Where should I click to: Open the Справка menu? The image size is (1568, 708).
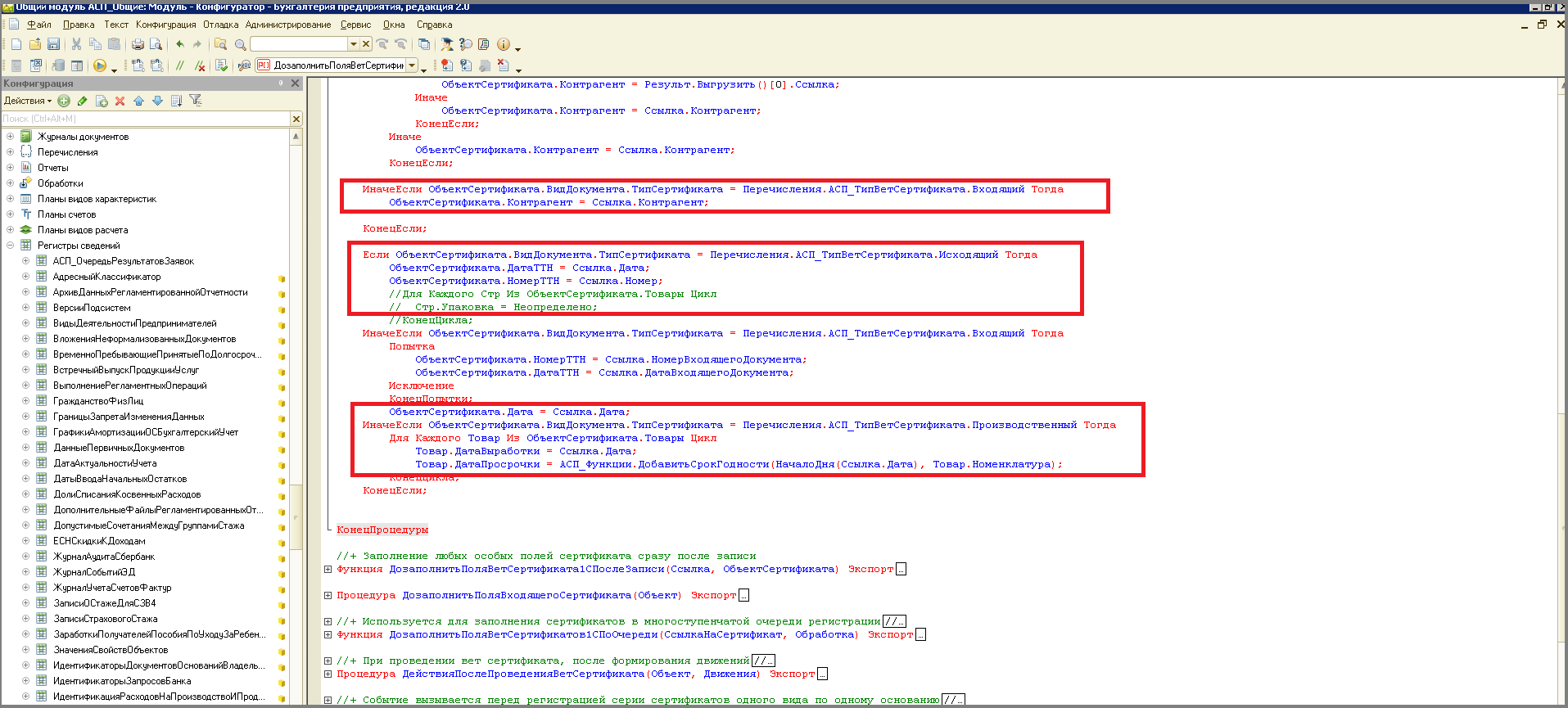[434, 25]
